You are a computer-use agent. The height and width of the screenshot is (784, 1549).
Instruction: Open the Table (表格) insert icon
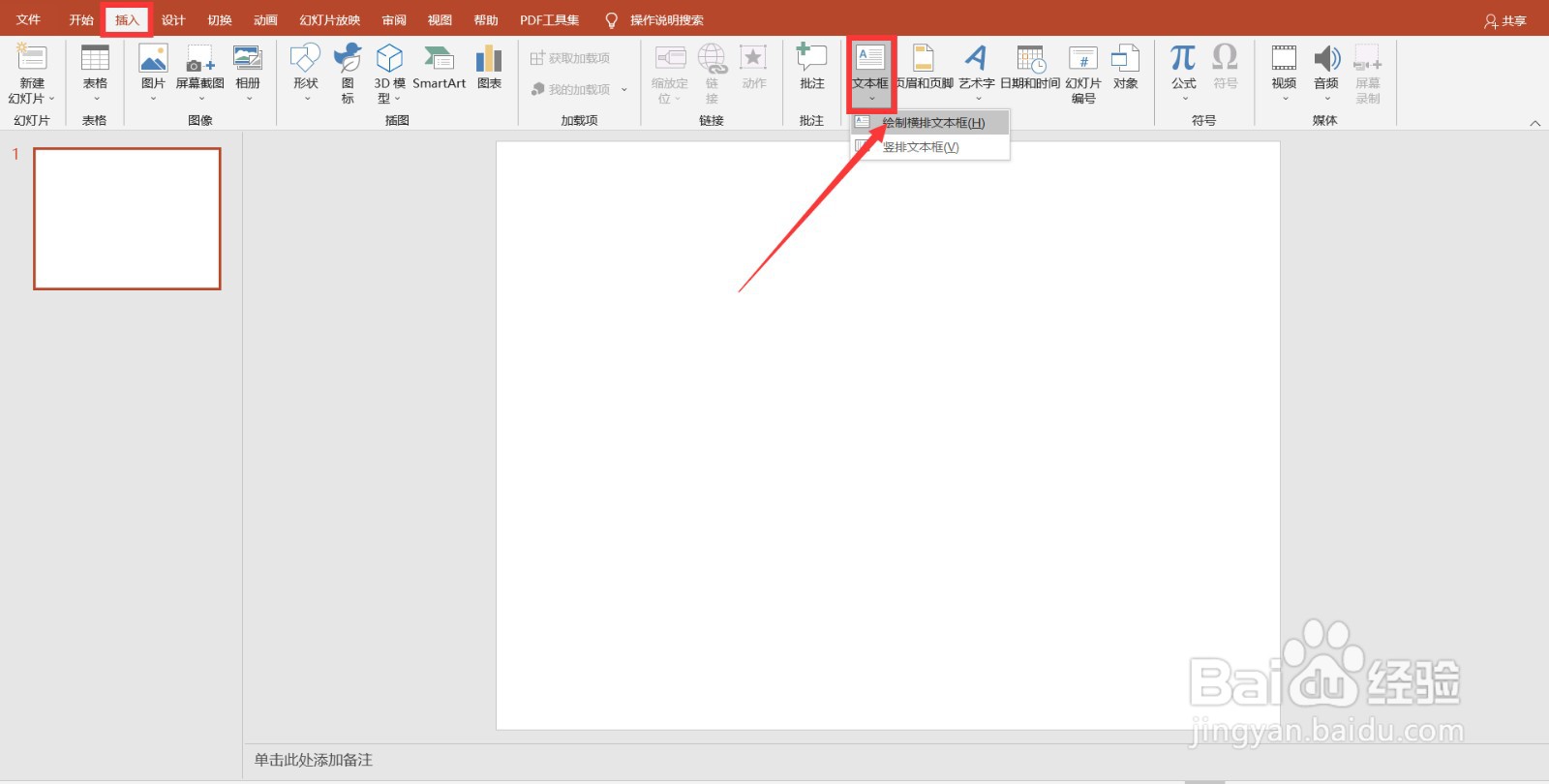pyautogui.click(x=95, y=58)
